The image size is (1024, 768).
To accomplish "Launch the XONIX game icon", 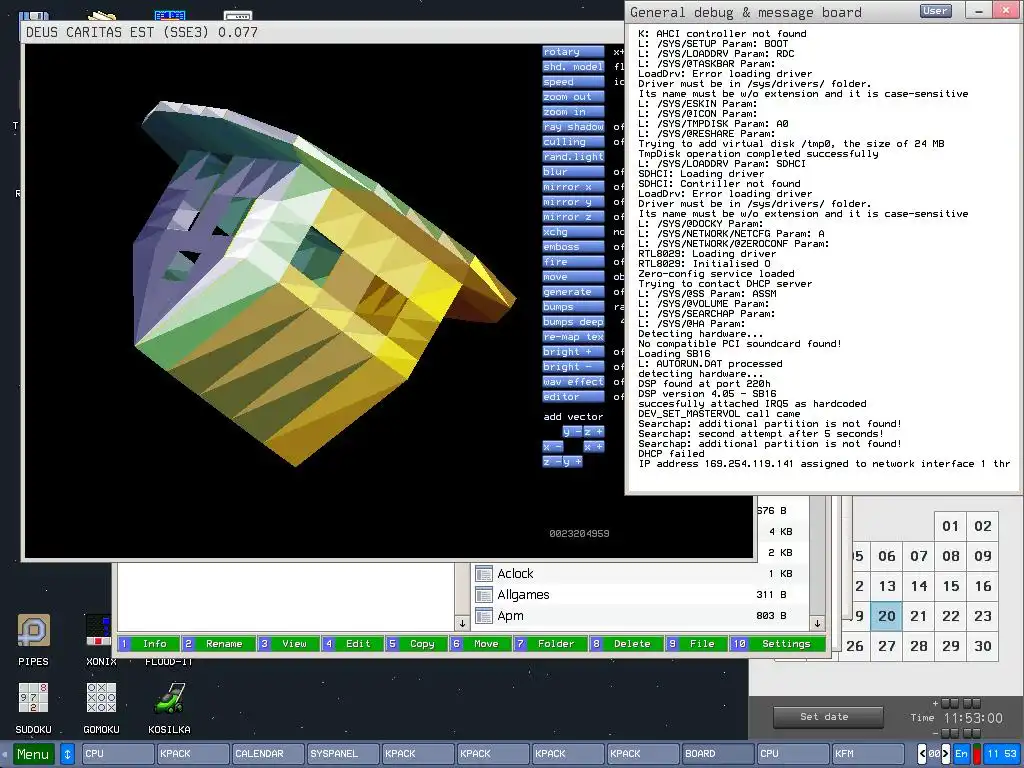I will tap(99, 631).
